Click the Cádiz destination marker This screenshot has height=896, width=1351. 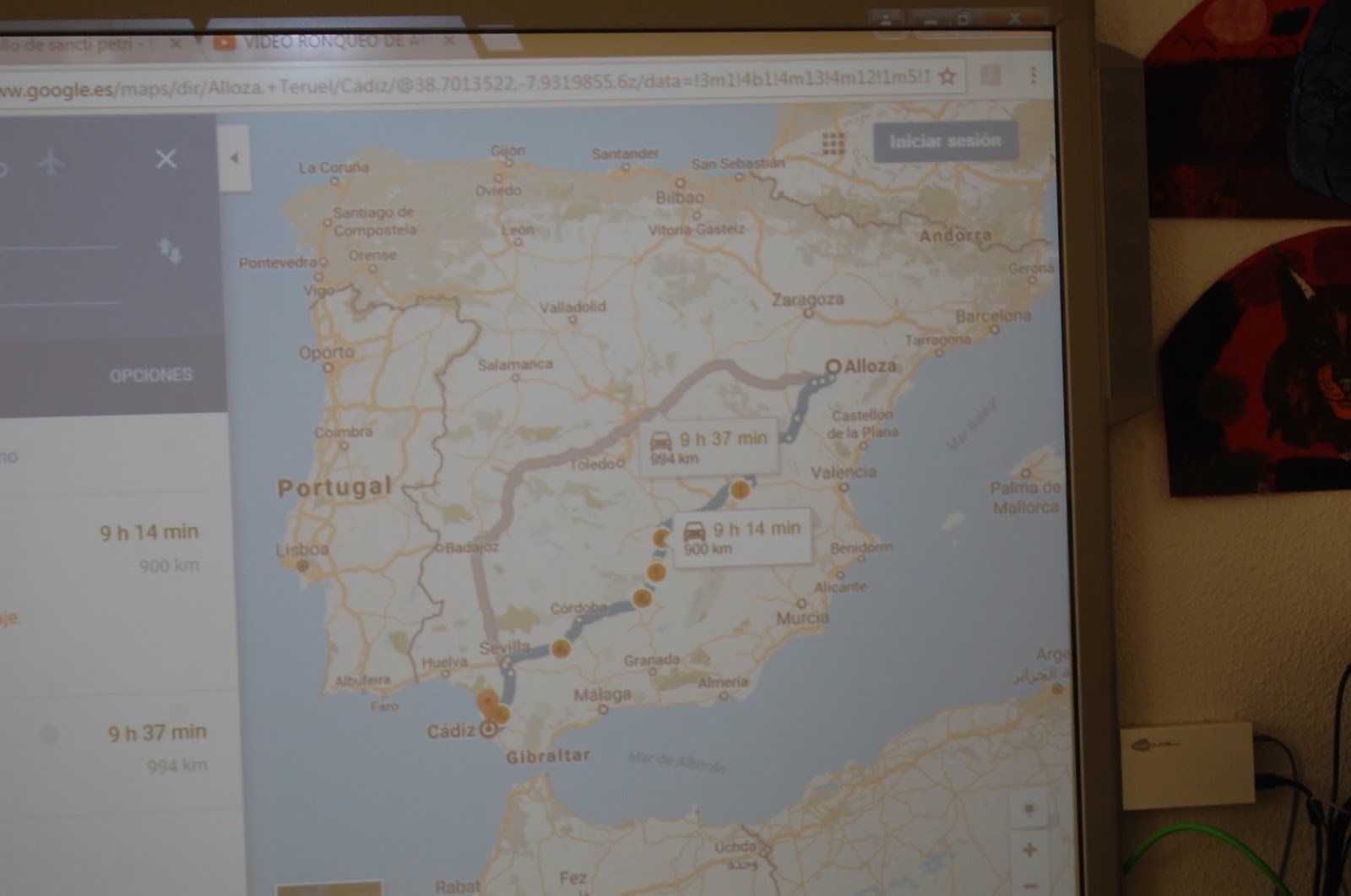(487, 730)
